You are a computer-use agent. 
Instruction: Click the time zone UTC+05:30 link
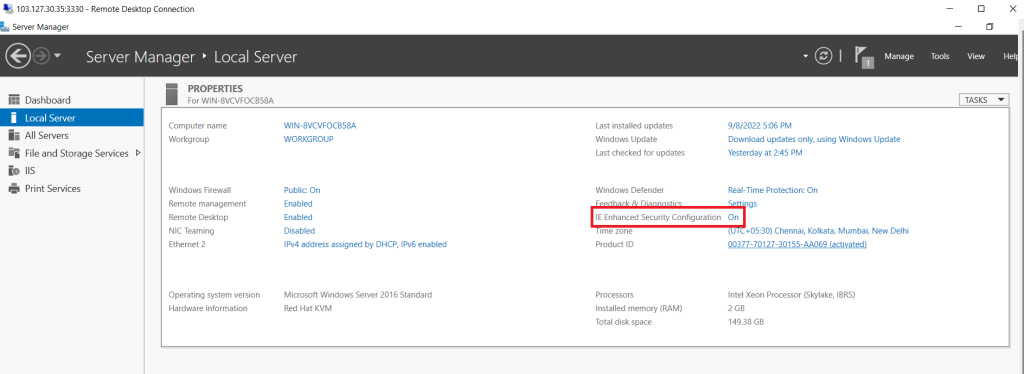(x=818, y=230)
